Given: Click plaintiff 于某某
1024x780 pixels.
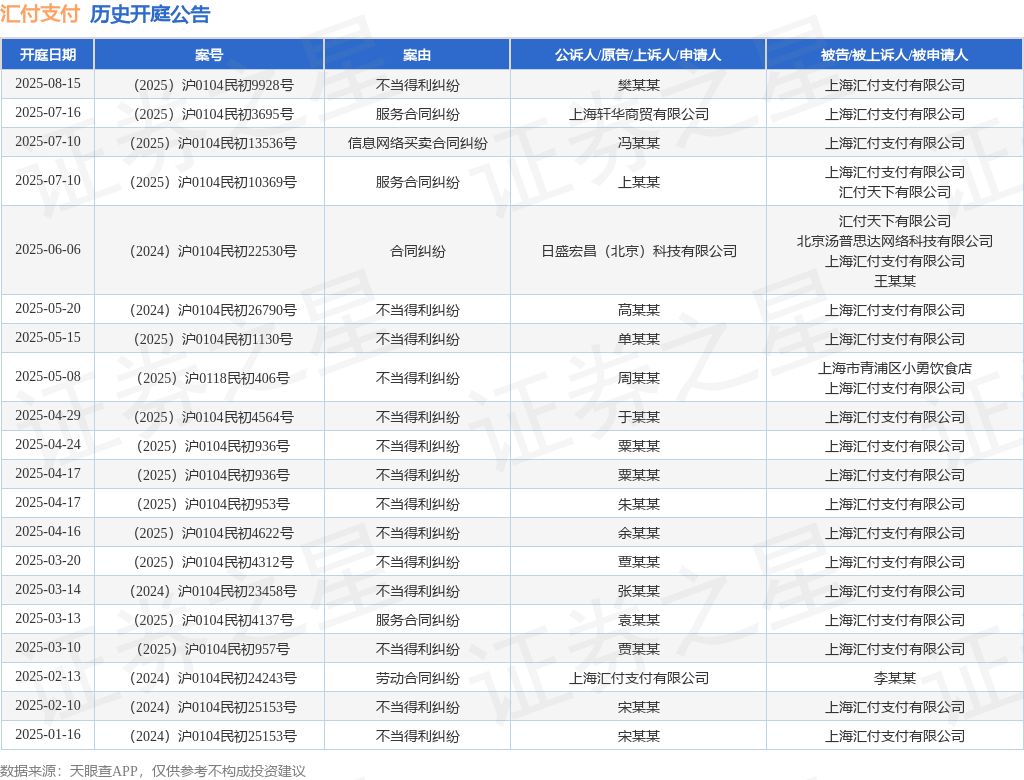Looking at the screenshot, I should tap(639, 417).
